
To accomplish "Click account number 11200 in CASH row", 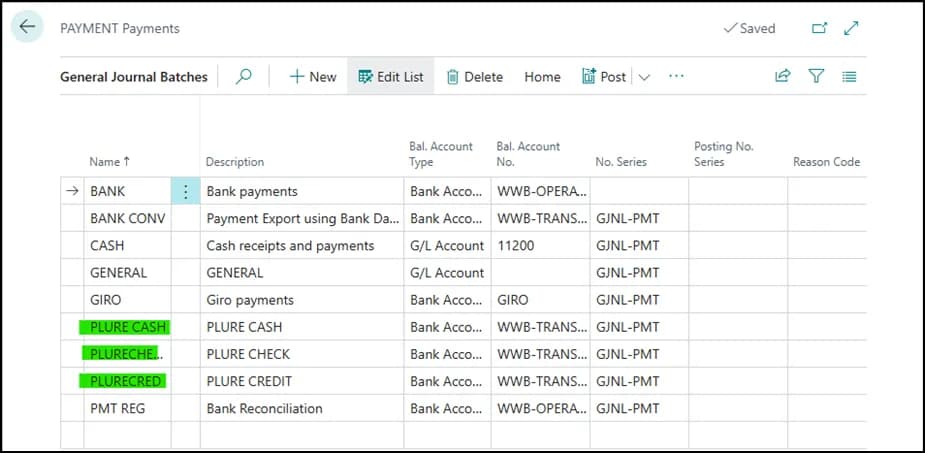I will pyautogui.click(x=516, y=246).
